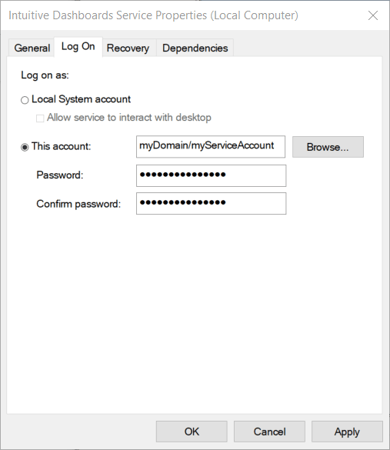Focus the Password input field

[211, 175]
